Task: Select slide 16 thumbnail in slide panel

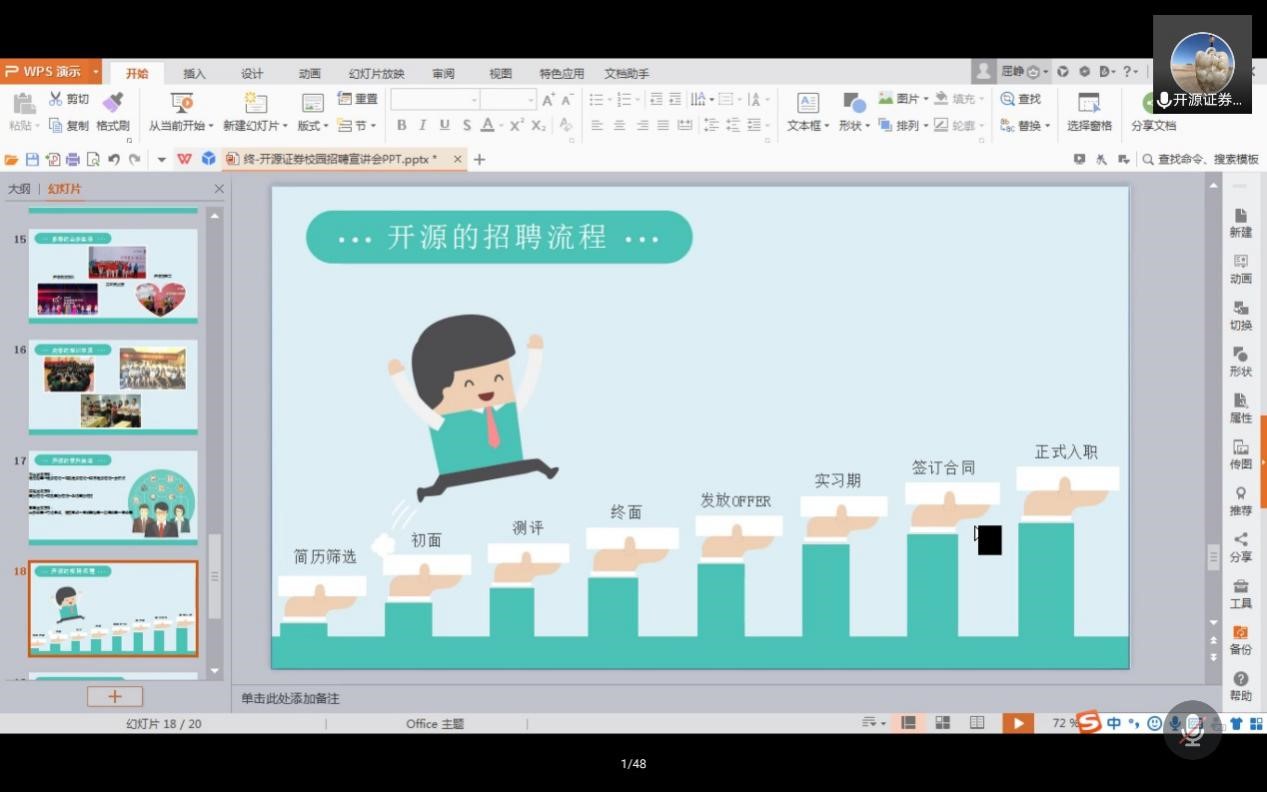Action: [x=113, y=387]
